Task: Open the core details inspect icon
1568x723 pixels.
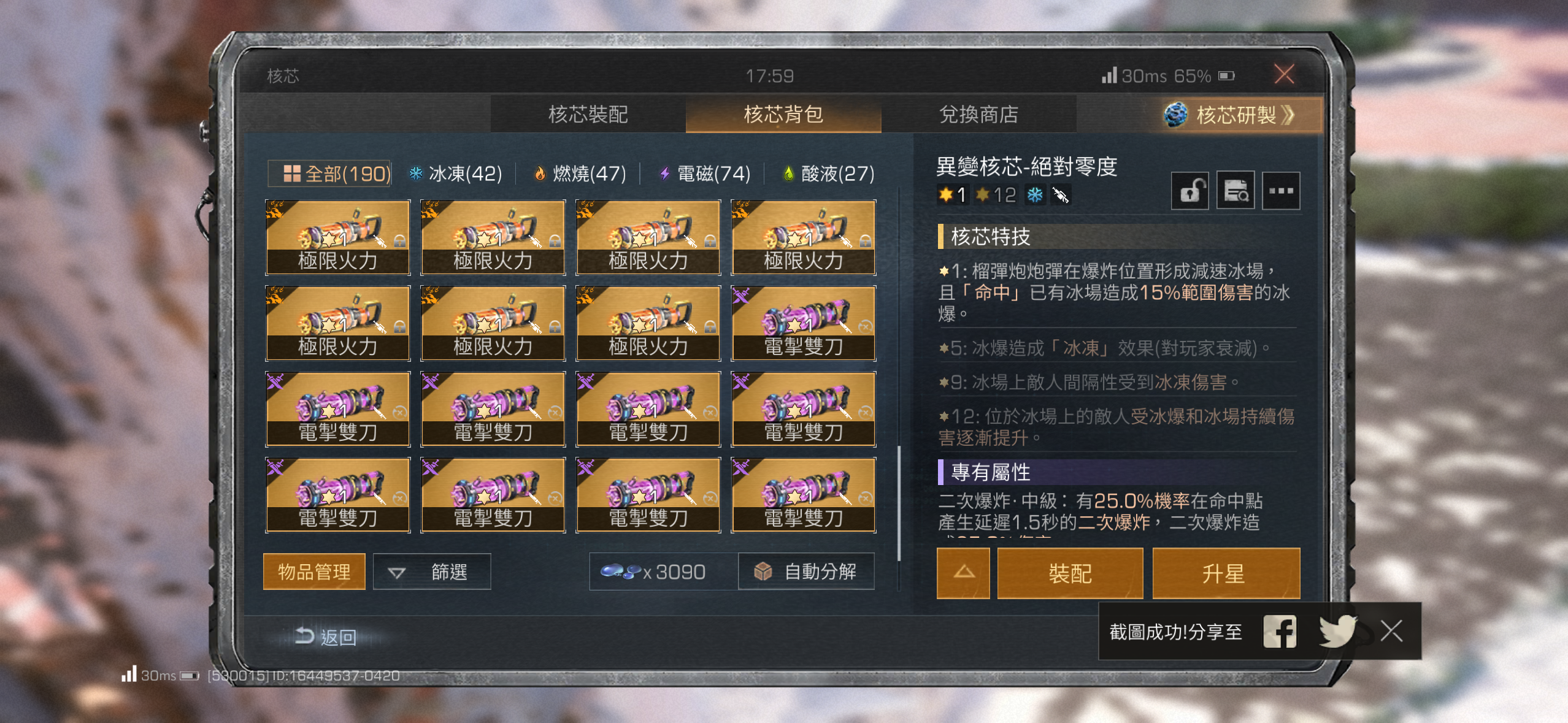Action: pyautogui.click(x=1236, y=191)
